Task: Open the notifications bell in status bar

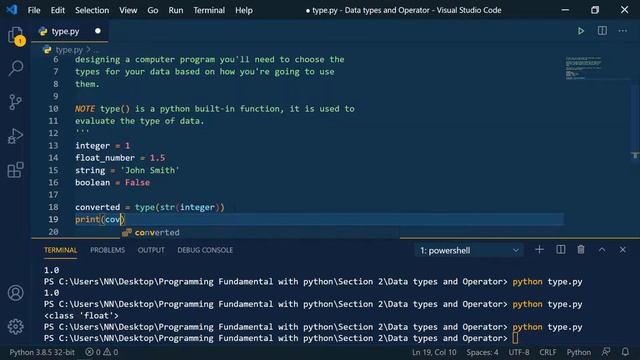Action: point(625,352)
